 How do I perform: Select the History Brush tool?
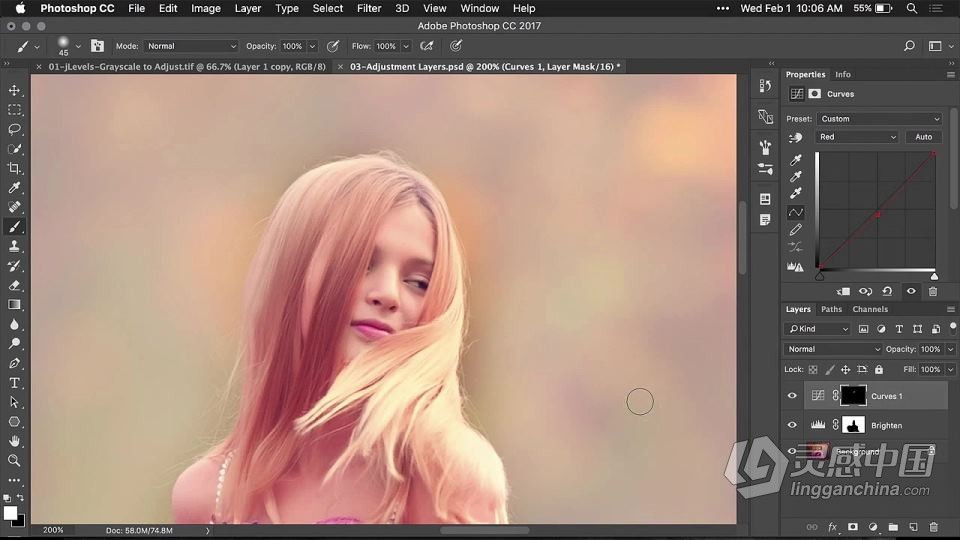pos(14,266)
